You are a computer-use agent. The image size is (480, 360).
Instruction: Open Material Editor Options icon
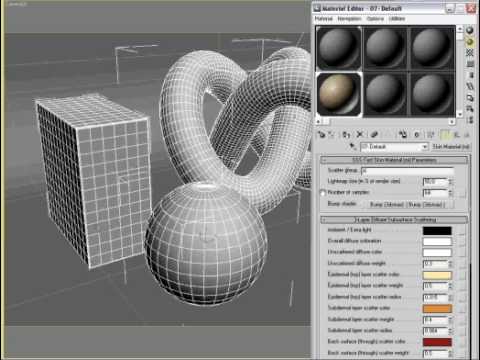(x=470, y=98)
